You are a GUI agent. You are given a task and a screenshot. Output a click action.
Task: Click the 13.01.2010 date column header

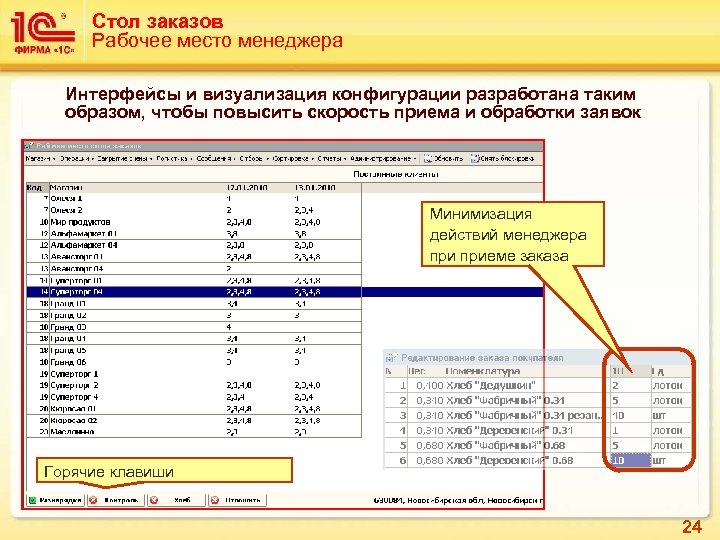pos(315,187)
